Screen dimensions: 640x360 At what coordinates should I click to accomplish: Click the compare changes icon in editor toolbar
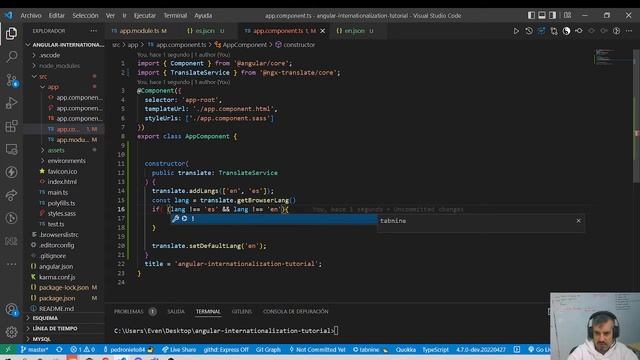pyautogui.click(x=554, y=31)
